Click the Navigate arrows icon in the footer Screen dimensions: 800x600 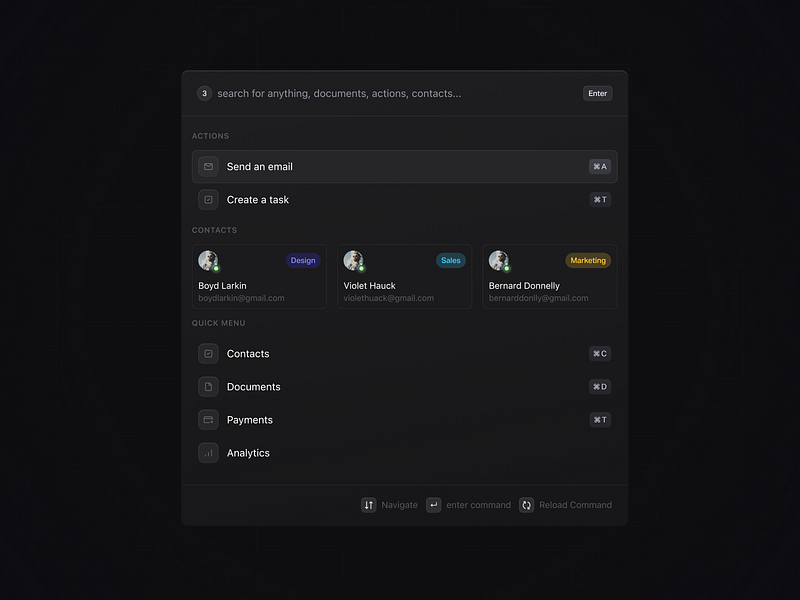coord(368,505)
